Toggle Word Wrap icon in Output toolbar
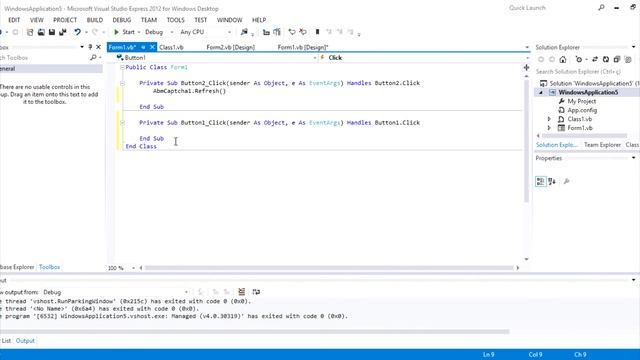This screenshot has width=640, height=360. point(256,291)
